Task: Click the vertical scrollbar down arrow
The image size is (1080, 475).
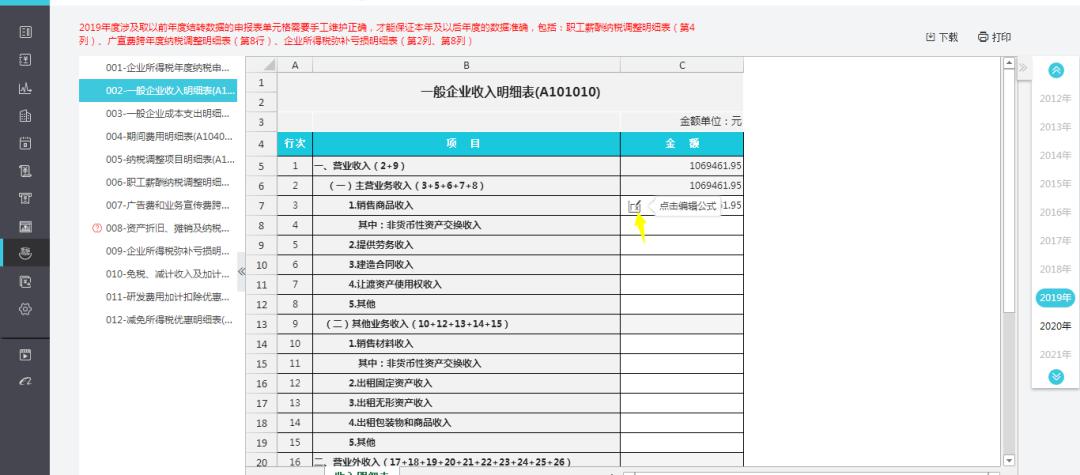Action: point(1009,460)
